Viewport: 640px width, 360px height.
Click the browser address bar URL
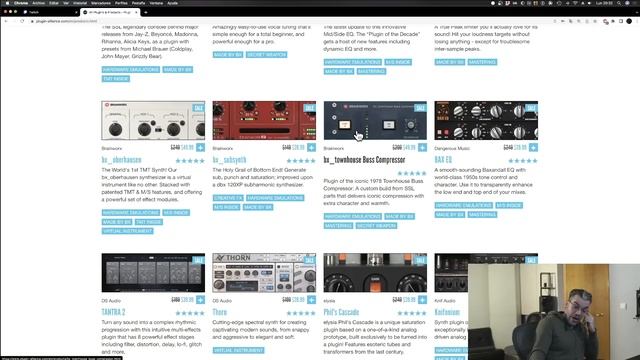point(67,21)
